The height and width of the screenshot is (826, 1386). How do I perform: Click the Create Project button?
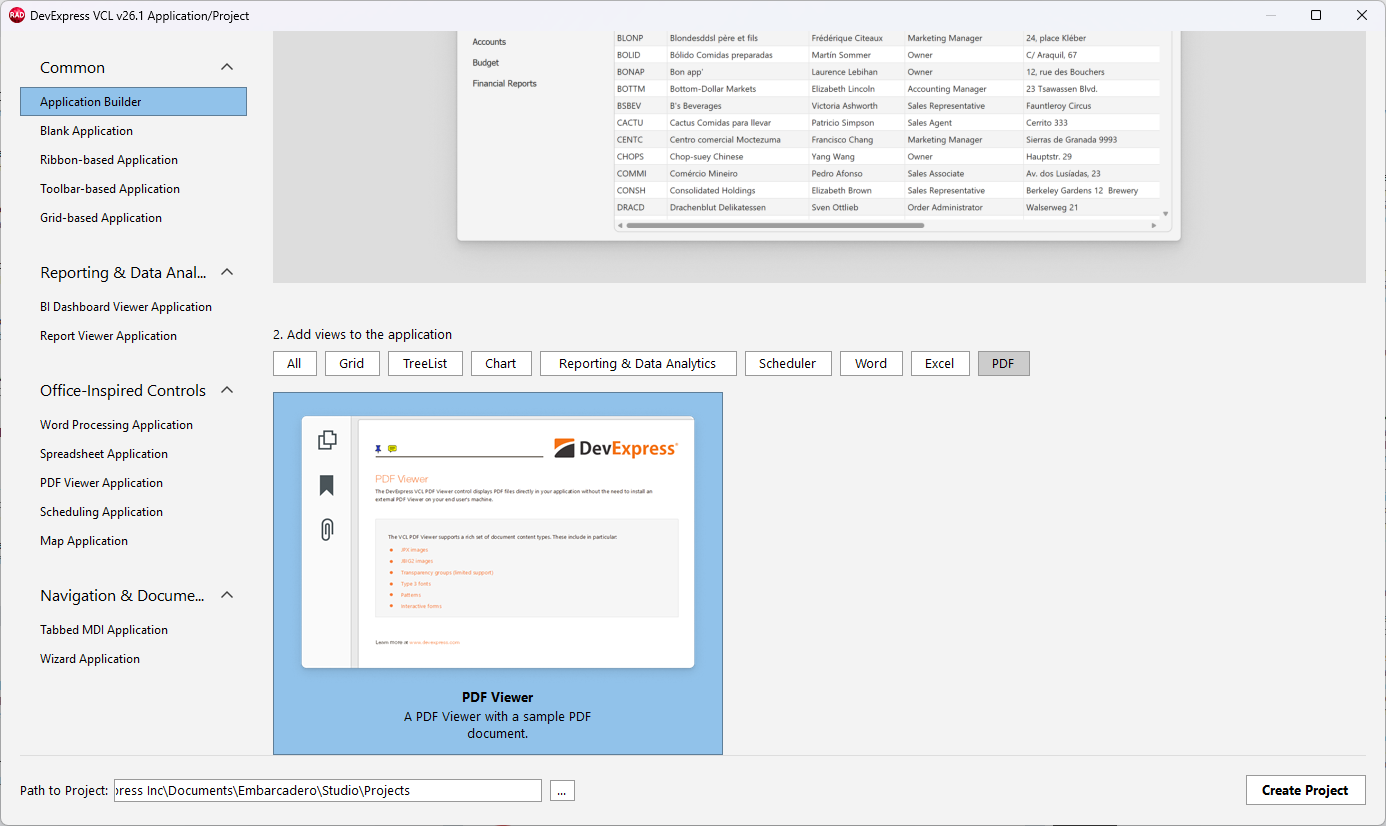tap(1305, 790)
